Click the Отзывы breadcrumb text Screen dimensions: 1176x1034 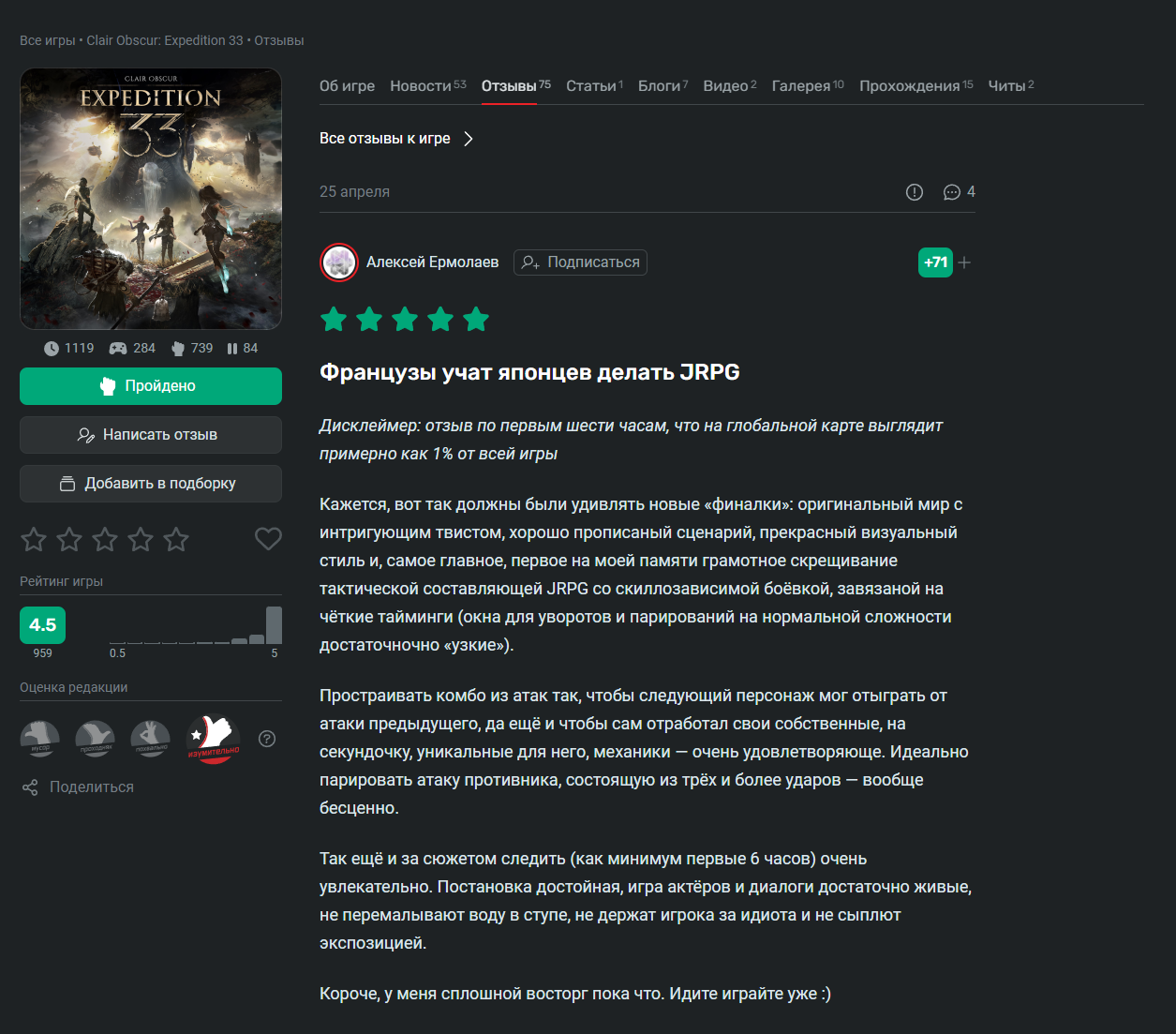pos(279,40)
